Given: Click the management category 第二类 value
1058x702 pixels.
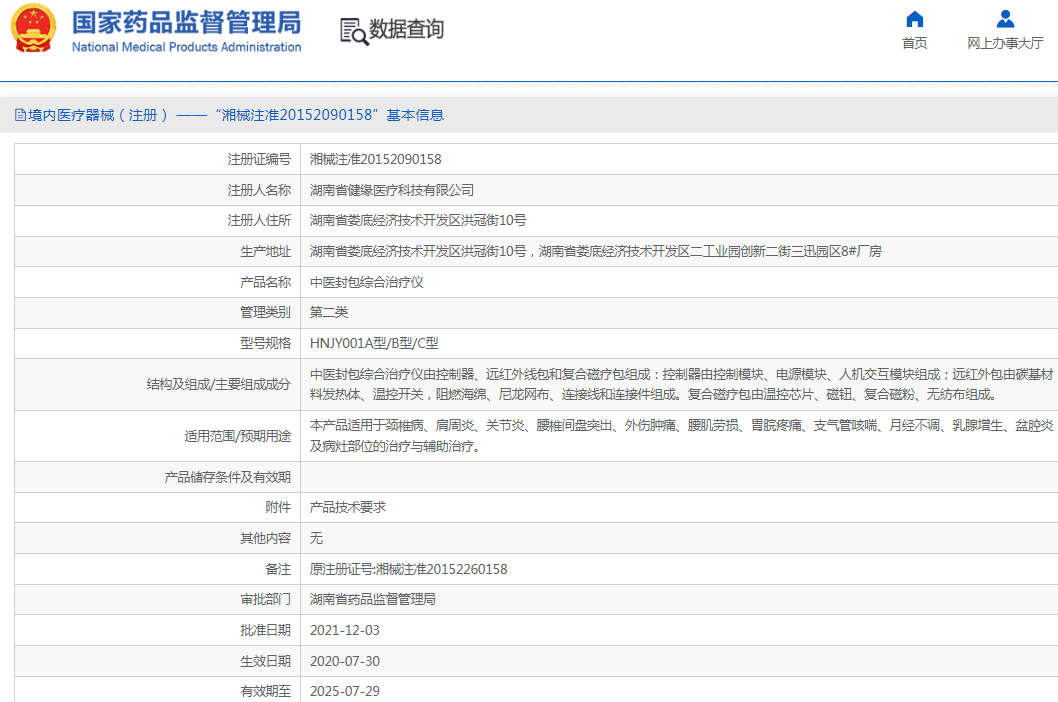Looking at the screenshot, I should click(x=328, y=313).
